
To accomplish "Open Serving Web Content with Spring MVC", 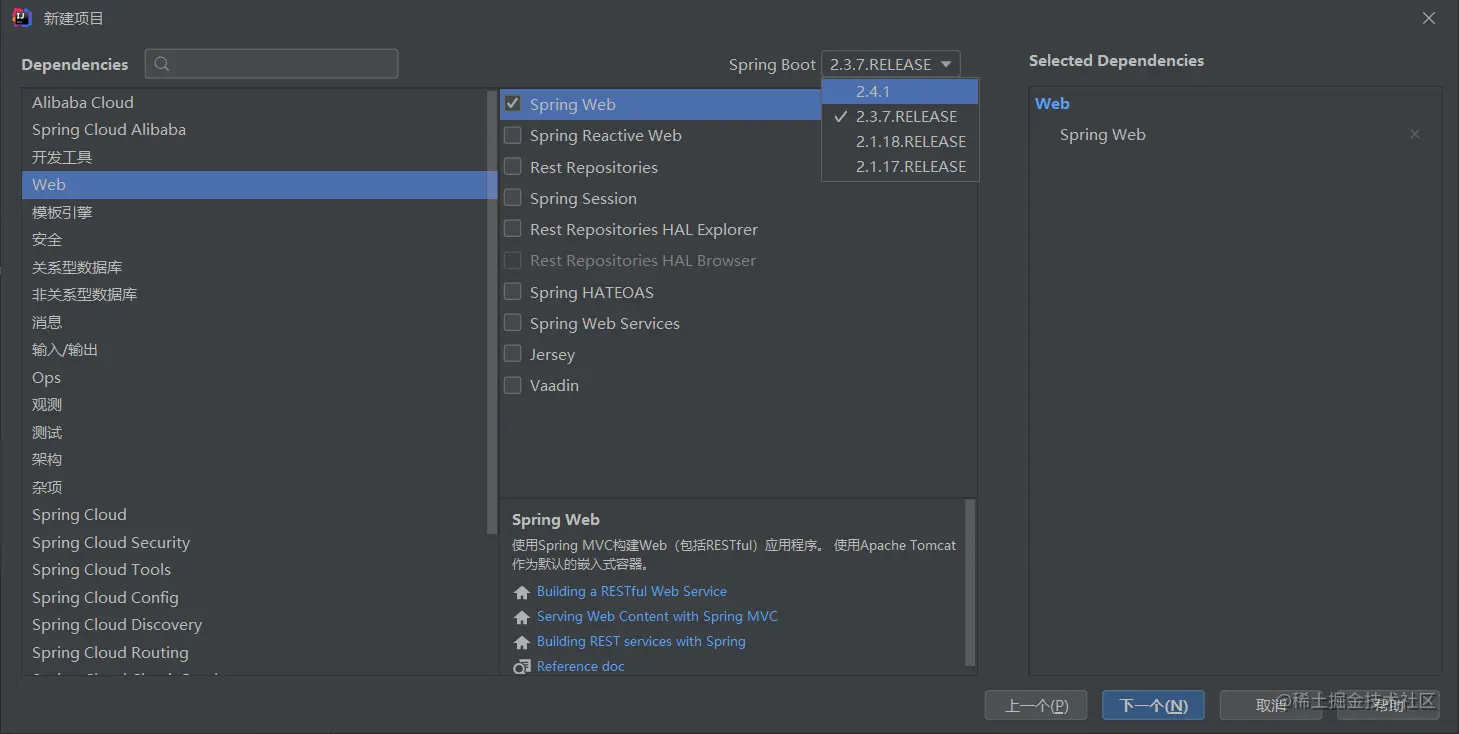I will [657, 616].
